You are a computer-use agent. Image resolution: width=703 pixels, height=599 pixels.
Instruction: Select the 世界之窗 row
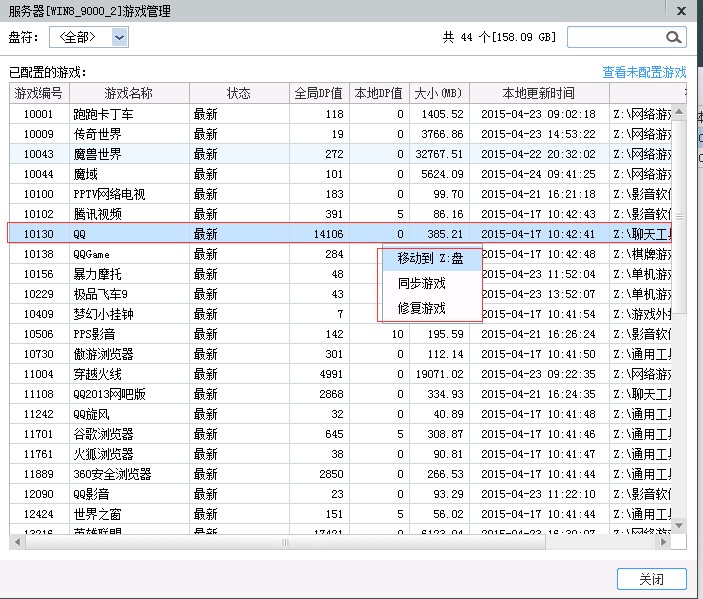340,514
